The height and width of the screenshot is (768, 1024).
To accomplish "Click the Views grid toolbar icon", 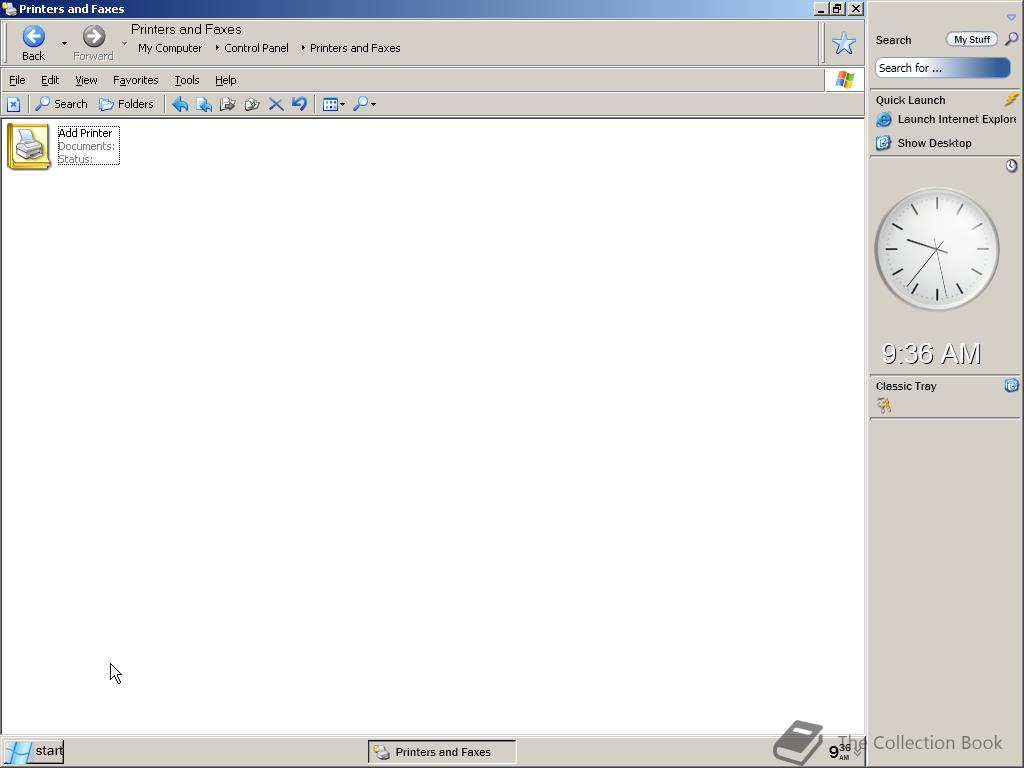I will click(330, 104).
